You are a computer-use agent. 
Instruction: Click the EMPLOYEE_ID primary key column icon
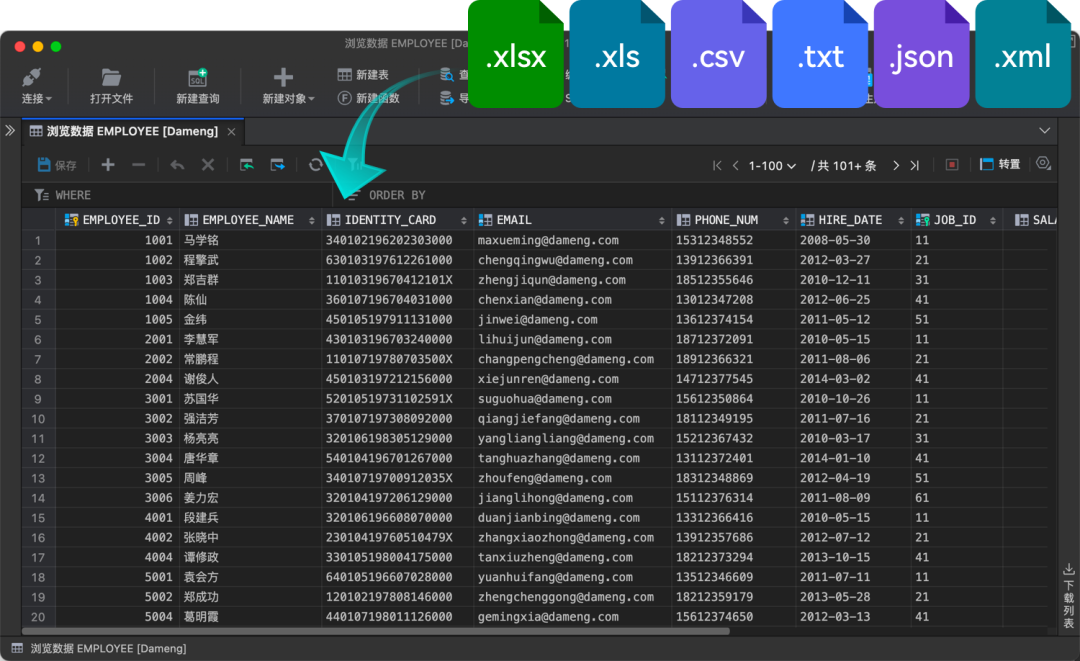(x=70, y=220)
